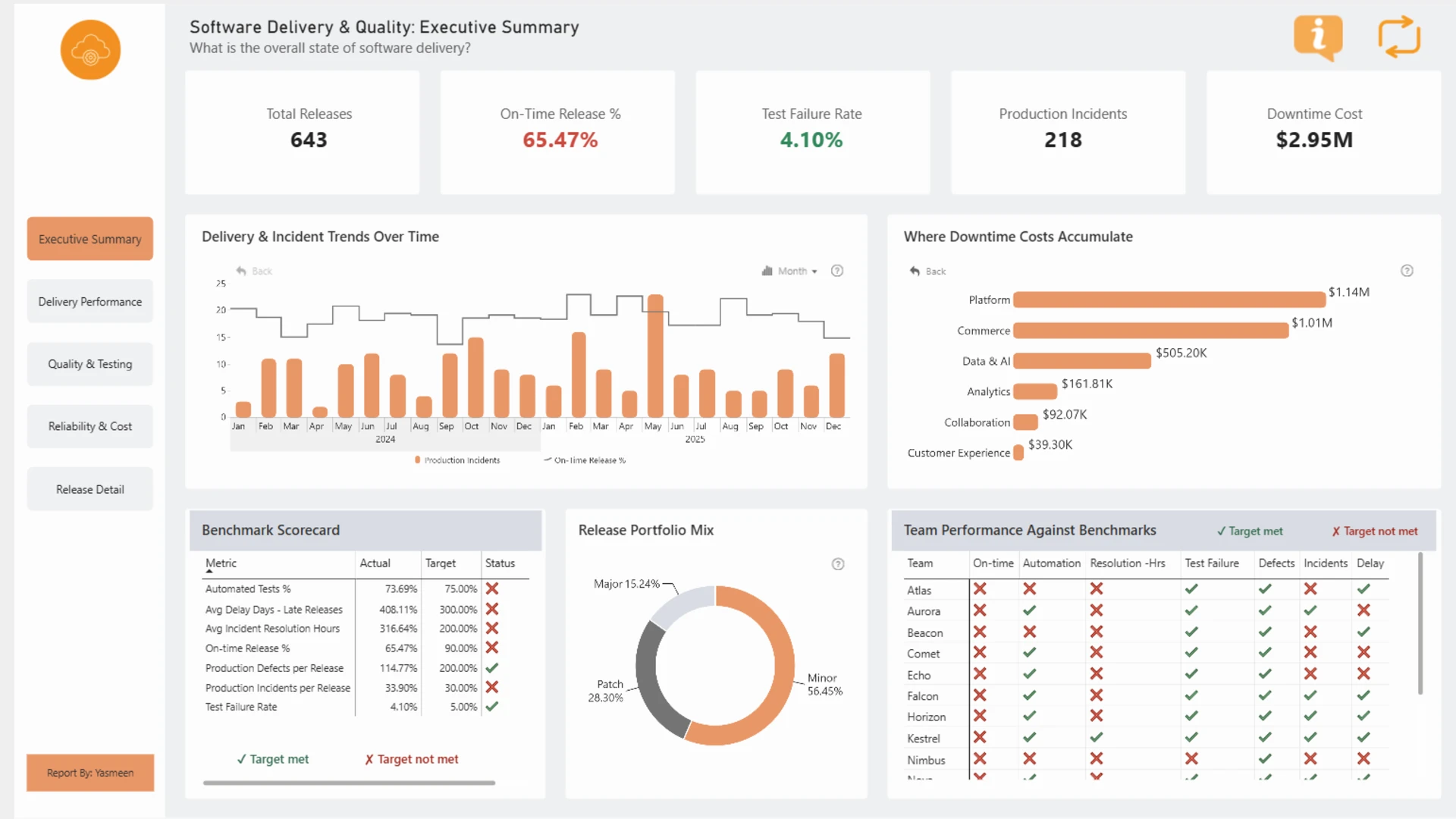This screenshot has height=819, width=1456.
Task: Select Total Releases KPI card
Action: coord(303,133)
